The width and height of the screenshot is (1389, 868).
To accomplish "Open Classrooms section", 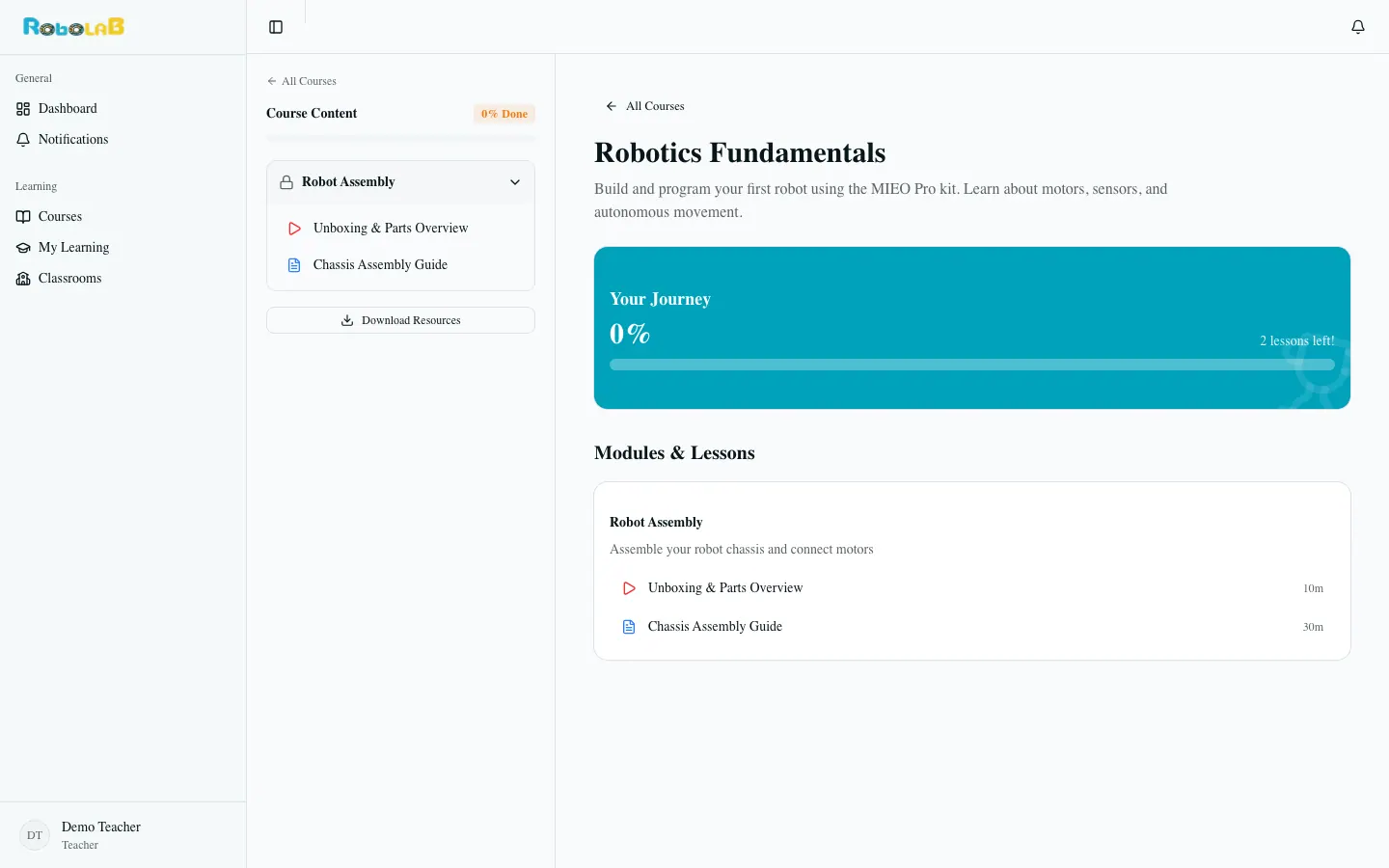I will (x=123, y=279).
